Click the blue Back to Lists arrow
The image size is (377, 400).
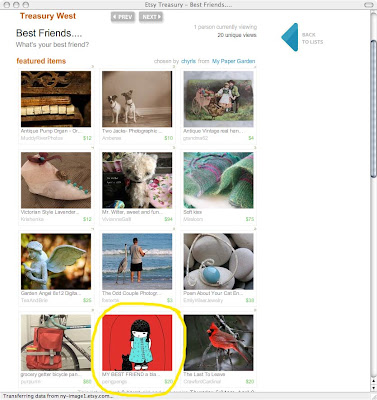(290, 37)
